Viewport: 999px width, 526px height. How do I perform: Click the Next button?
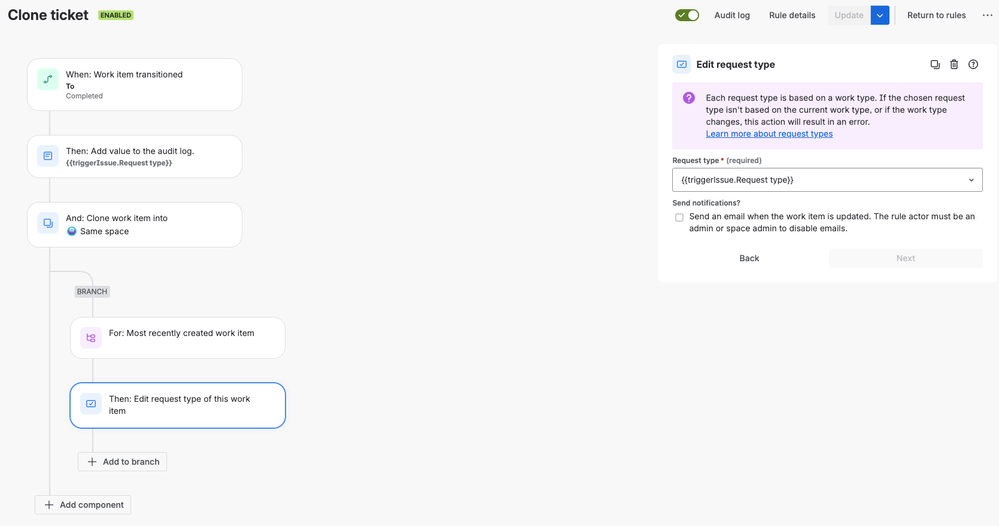pos(905,258)
